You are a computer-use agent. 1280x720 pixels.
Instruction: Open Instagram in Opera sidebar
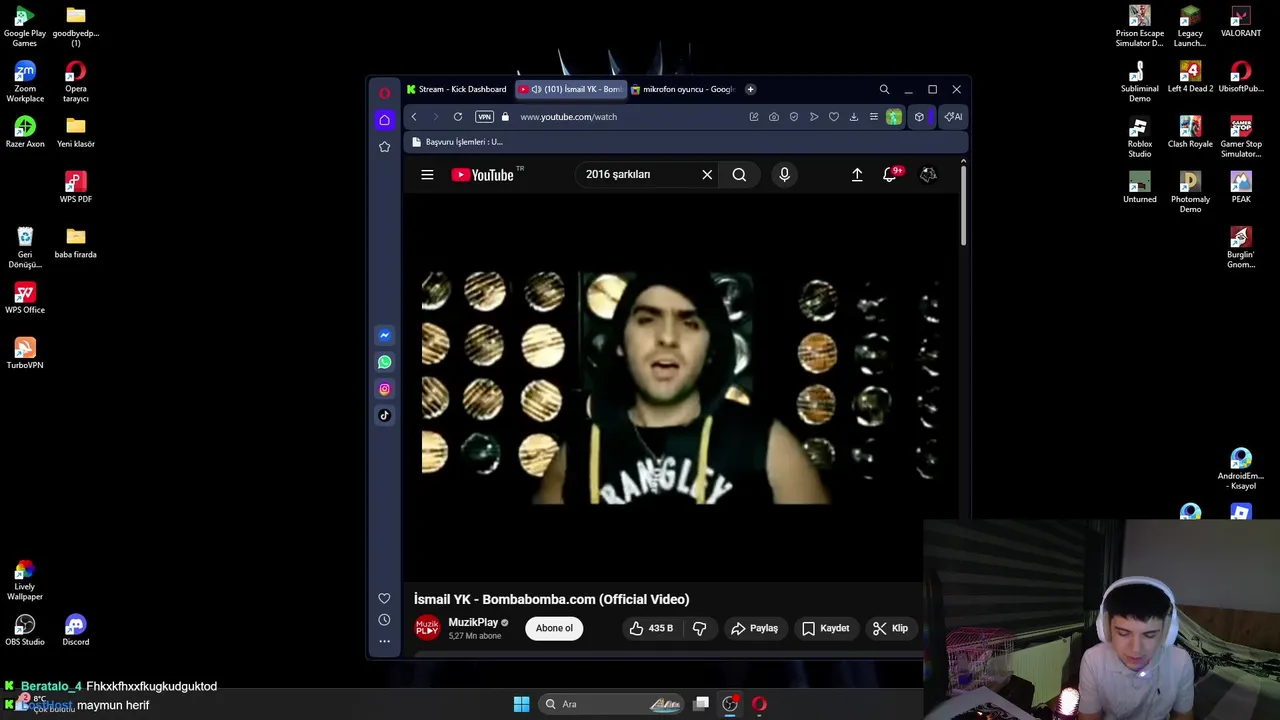pos(384,389)
